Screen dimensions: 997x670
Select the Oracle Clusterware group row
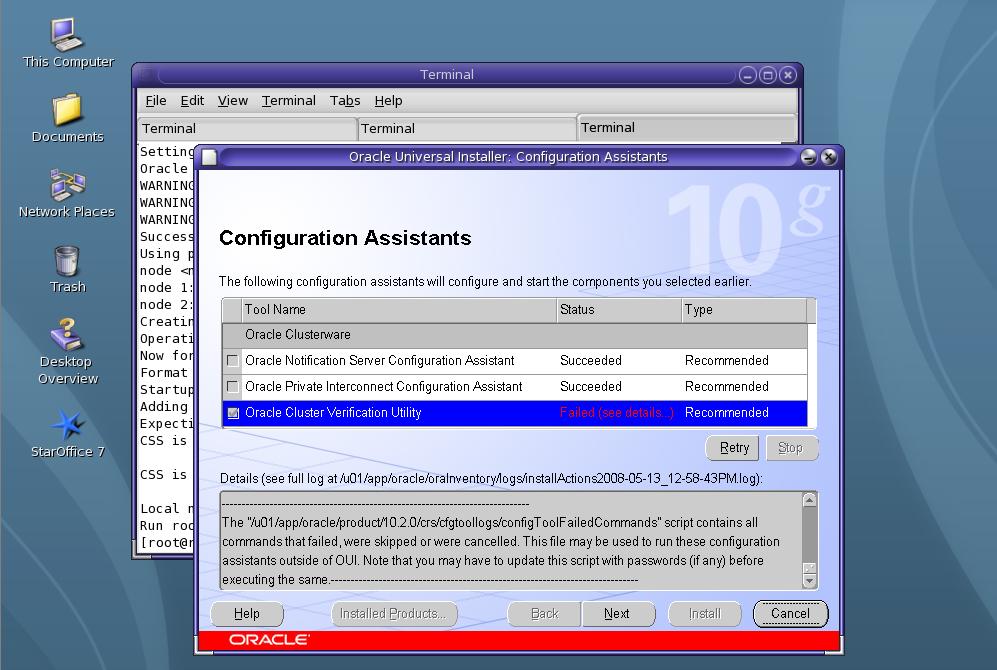pyautogui.click(x=515, y=335)
